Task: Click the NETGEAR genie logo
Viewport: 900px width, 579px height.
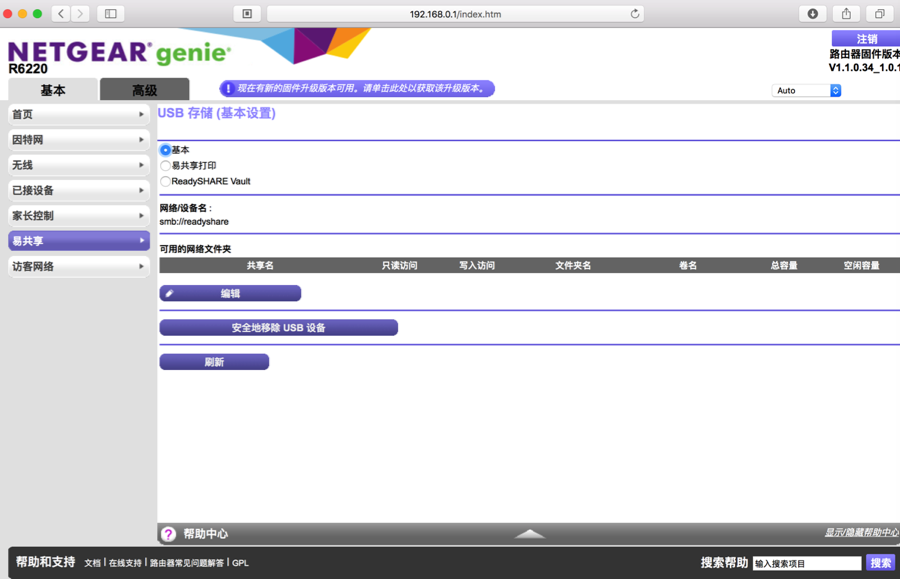Action: tap(119, 53)
